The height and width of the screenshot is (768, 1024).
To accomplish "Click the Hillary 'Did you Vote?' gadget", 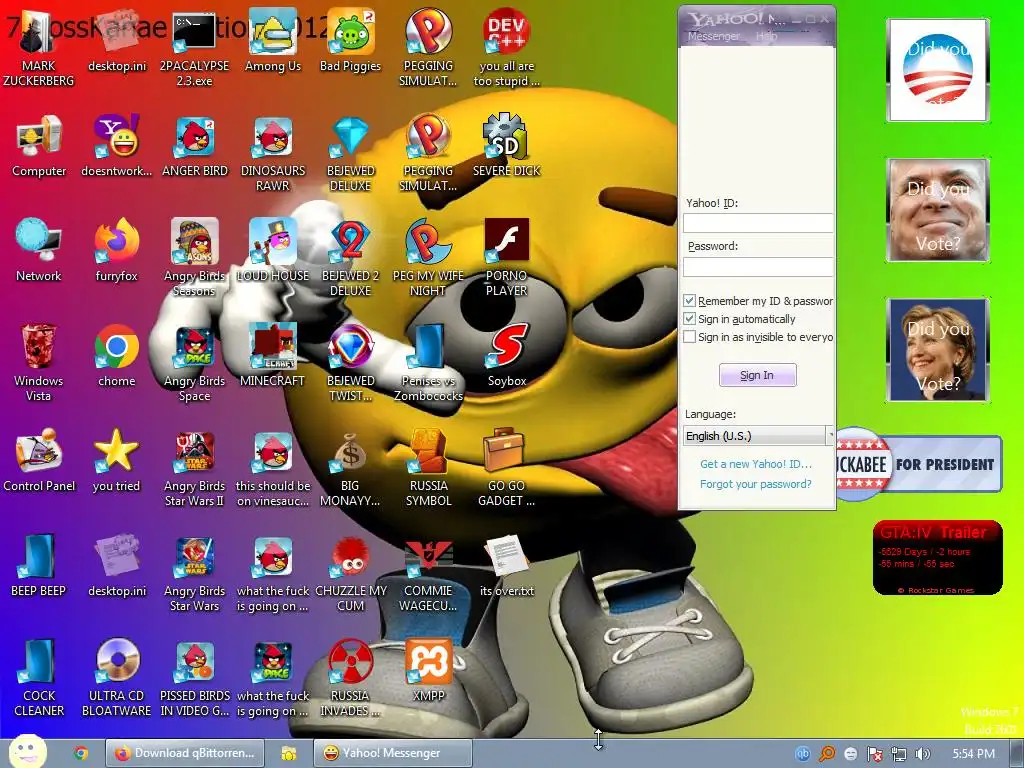I will pos(938,349).
